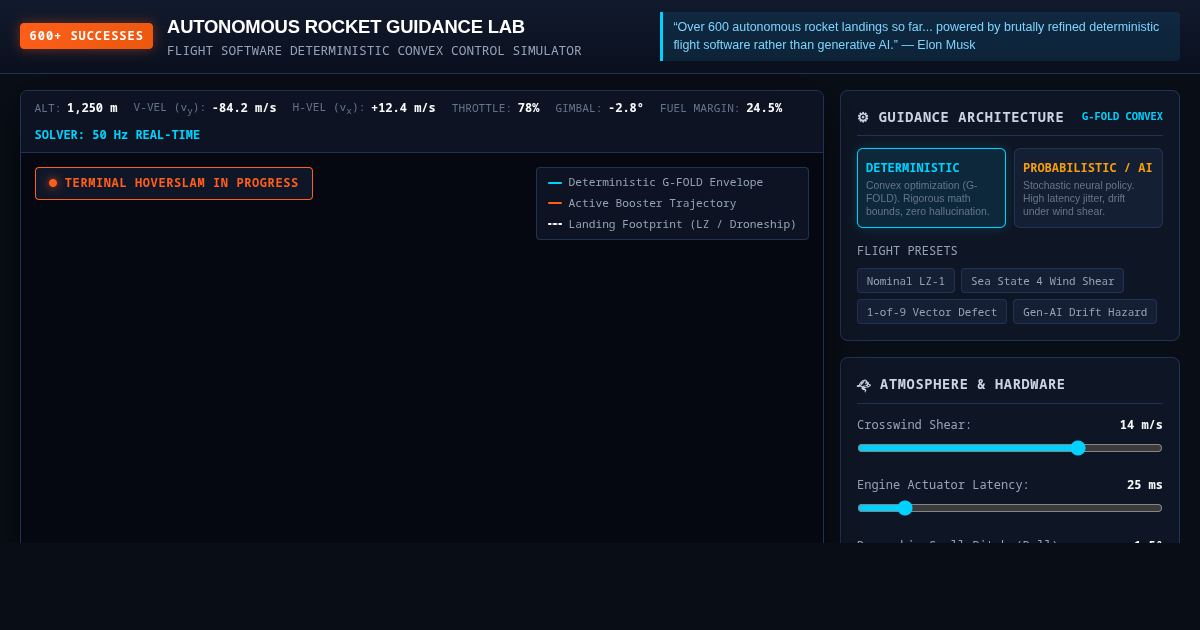1200x630 pixels.
Task: Click the Atmosphere & Hardware panel icon
Action: [x=864, y=385]
